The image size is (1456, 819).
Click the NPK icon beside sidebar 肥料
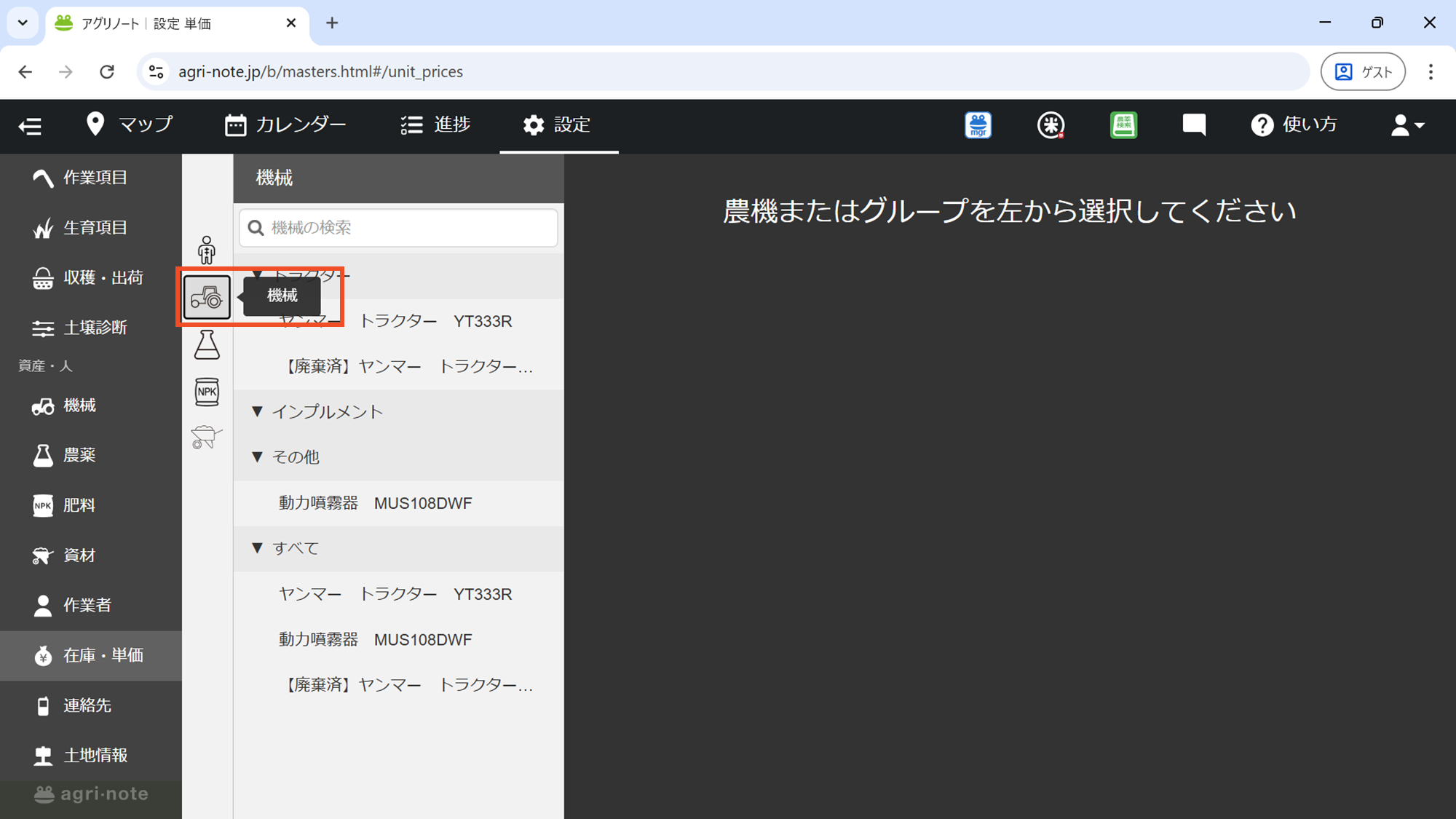(x=43, y=506)
